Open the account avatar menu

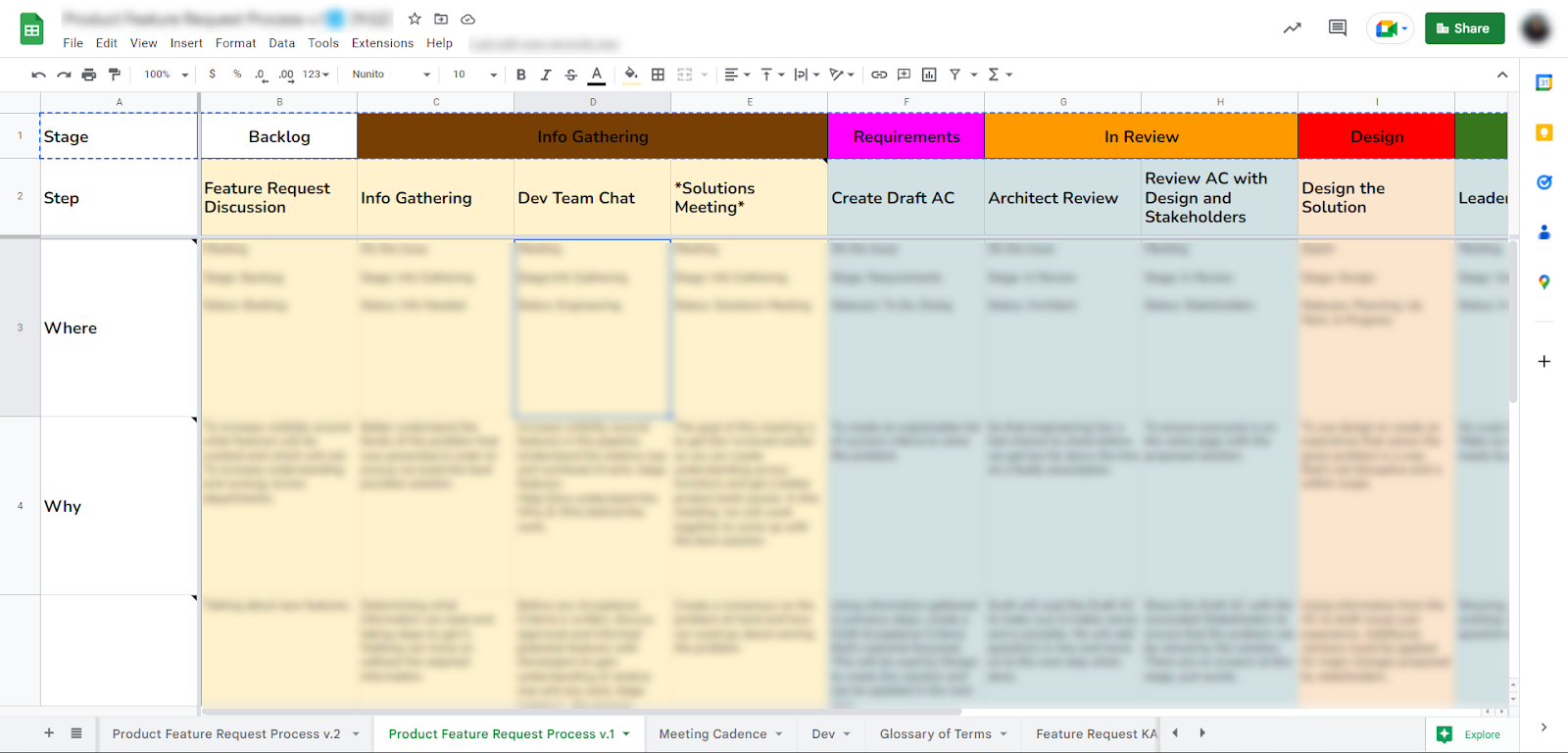pos(1536,28)
